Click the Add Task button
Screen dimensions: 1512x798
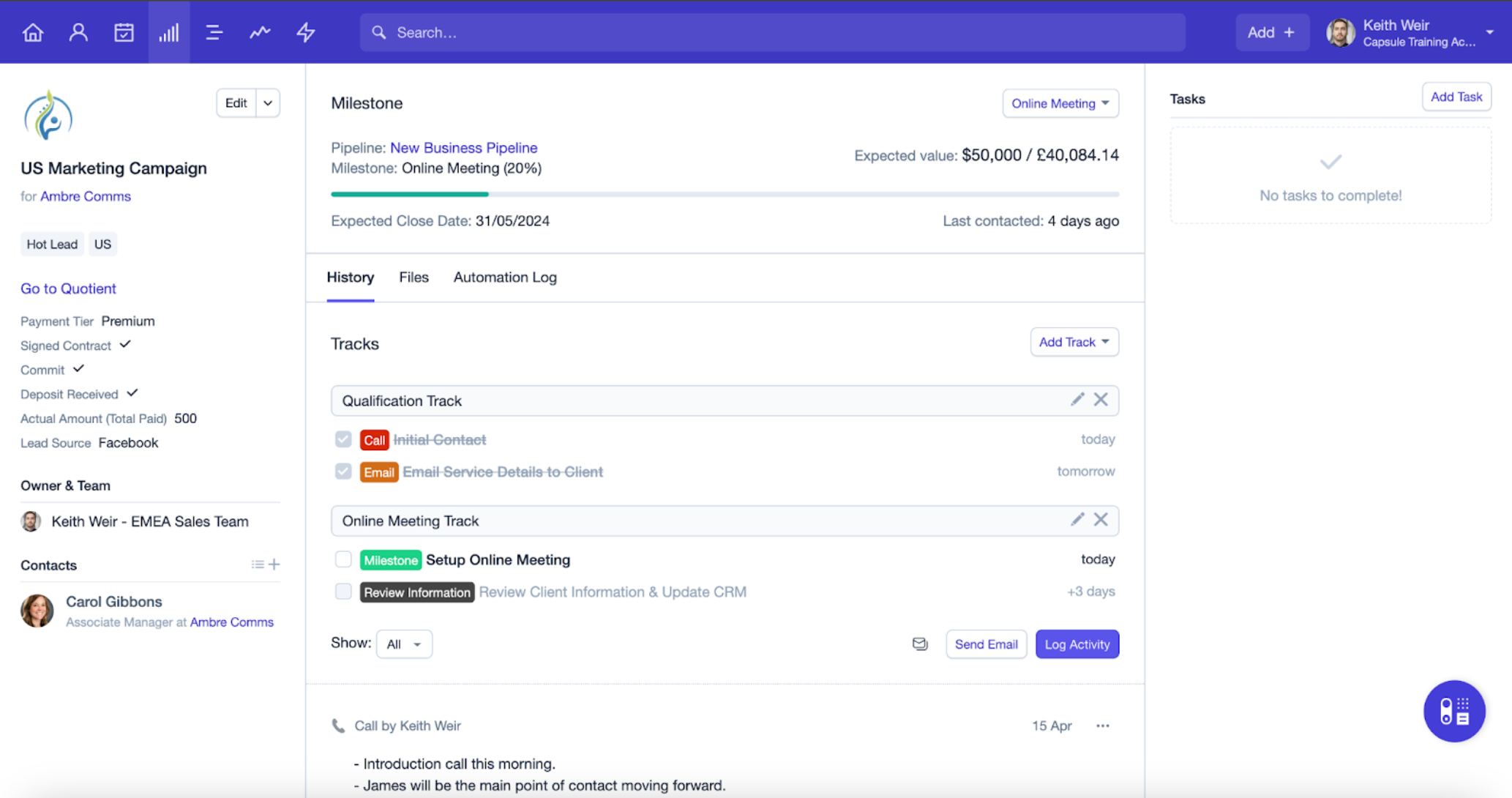click(x=1456, y=97)
